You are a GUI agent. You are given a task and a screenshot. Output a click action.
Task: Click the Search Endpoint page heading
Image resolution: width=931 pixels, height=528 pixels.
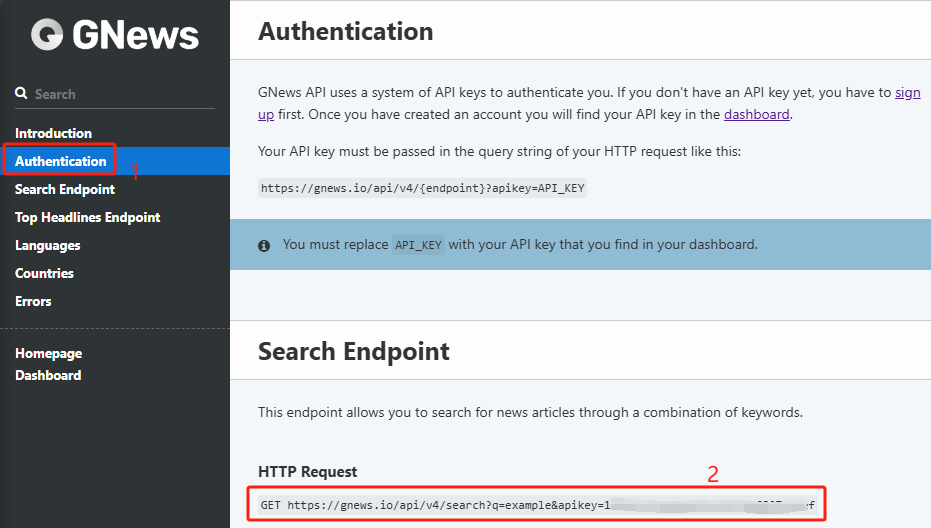coord(354,352)
